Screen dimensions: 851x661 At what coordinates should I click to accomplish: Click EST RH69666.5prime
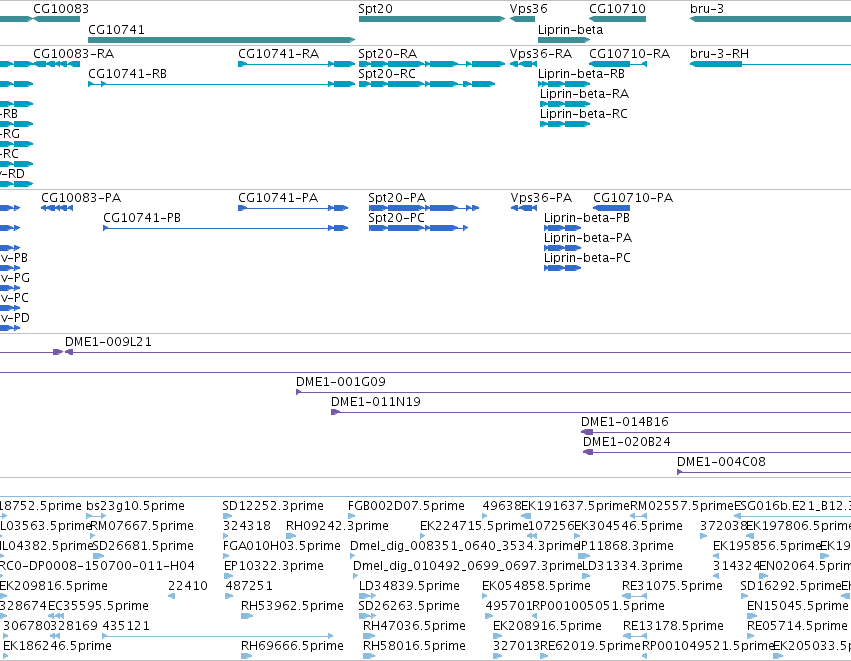point(292,646)
